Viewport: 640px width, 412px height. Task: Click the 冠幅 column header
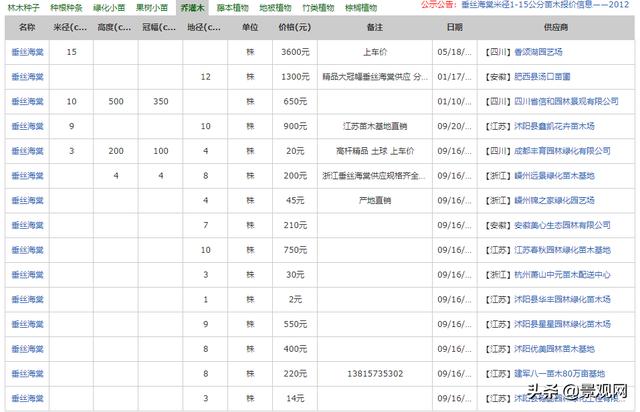click(160, 27)
